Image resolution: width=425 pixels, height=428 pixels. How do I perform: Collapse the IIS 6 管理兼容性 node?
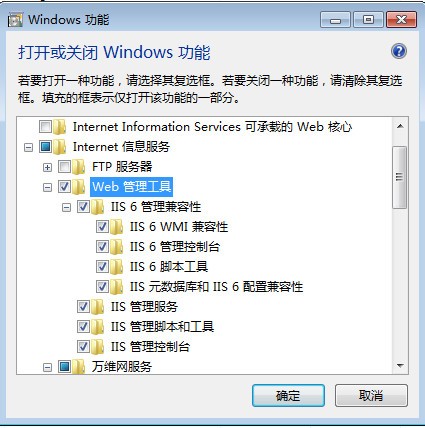pos(67,207)
